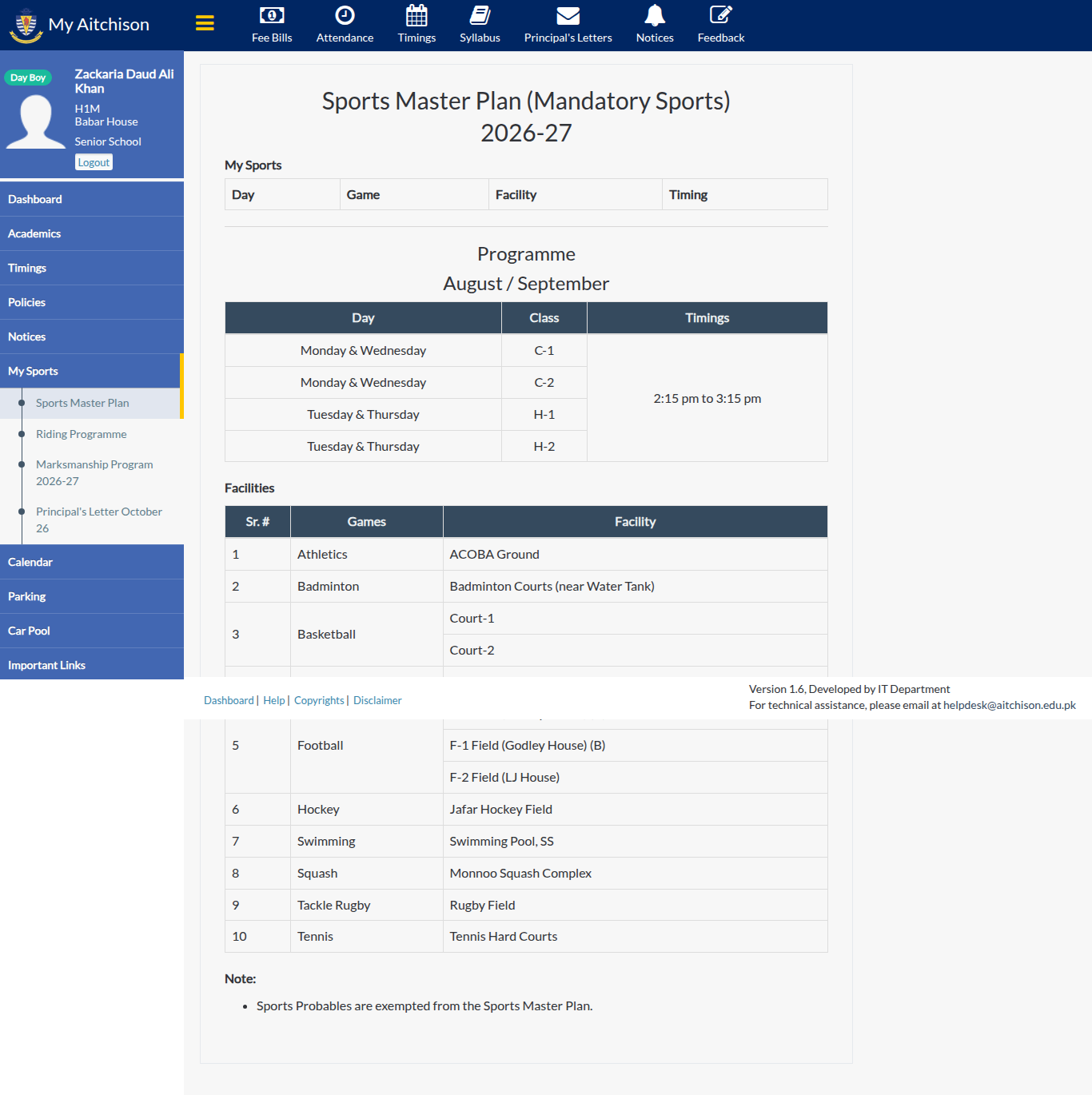
Task: Open Syllabus book icon
Action: pyautogui.click(x=480, y=15)
